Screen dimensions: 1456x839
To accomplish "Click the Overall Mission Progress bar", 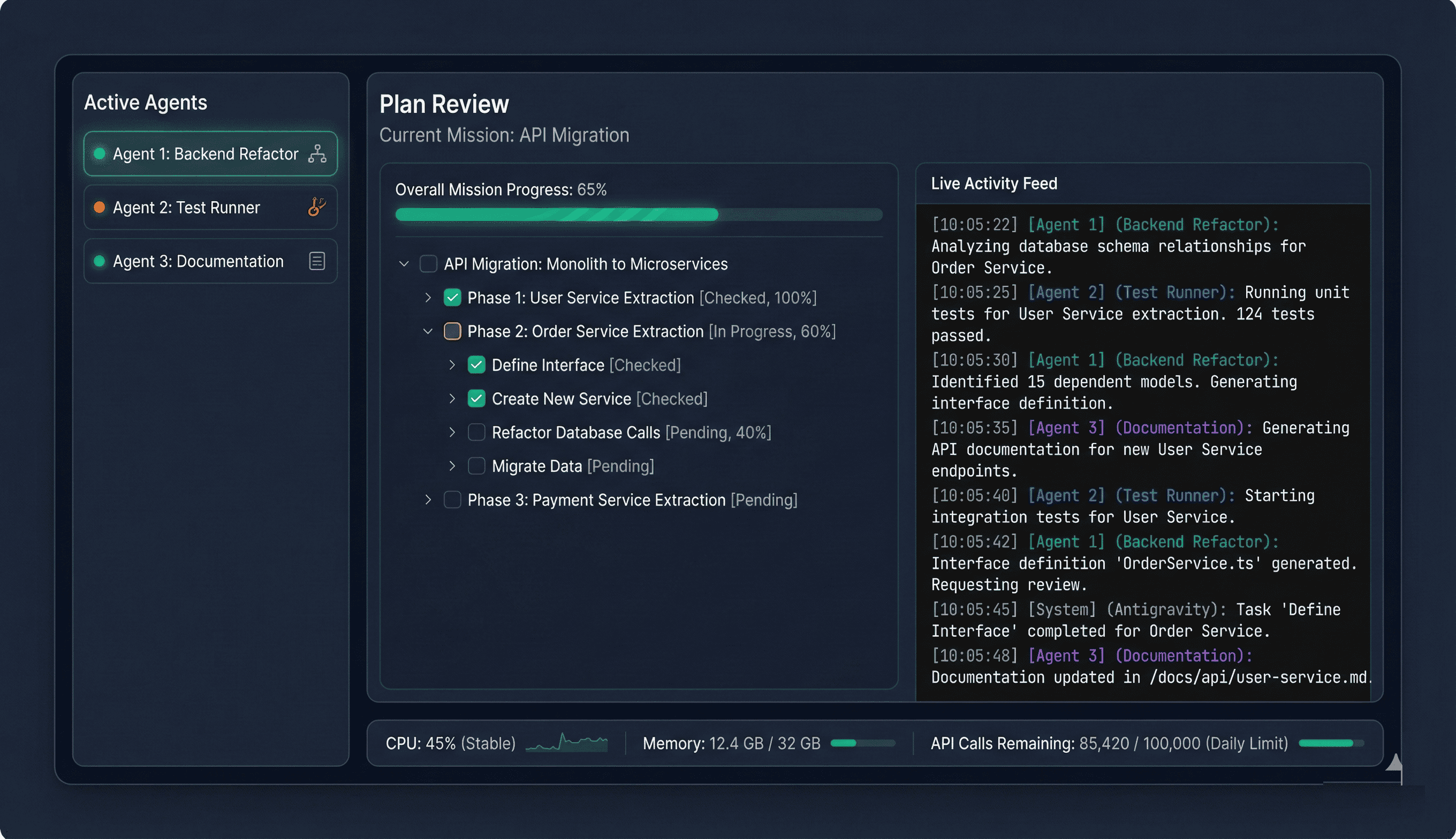I will 639,214.
